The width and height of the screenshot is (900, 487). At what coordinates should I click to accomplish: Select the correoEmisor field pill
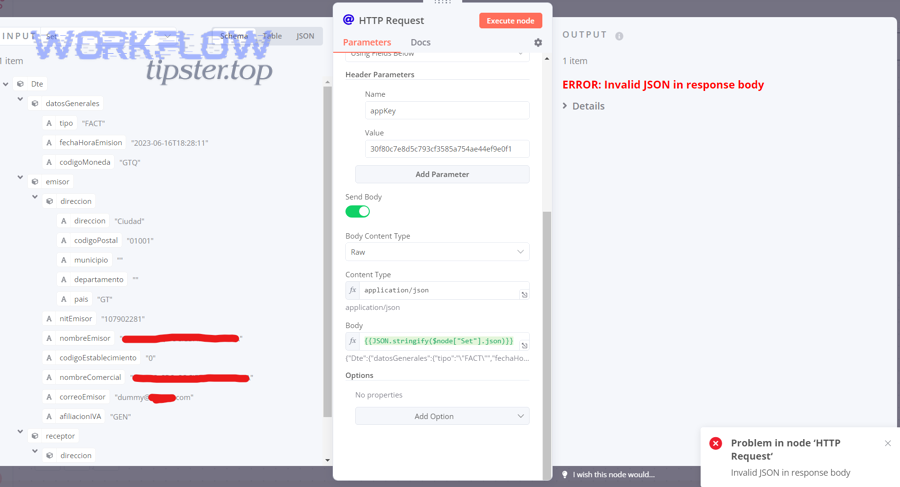pyautogui.click(x=76, y=396)
